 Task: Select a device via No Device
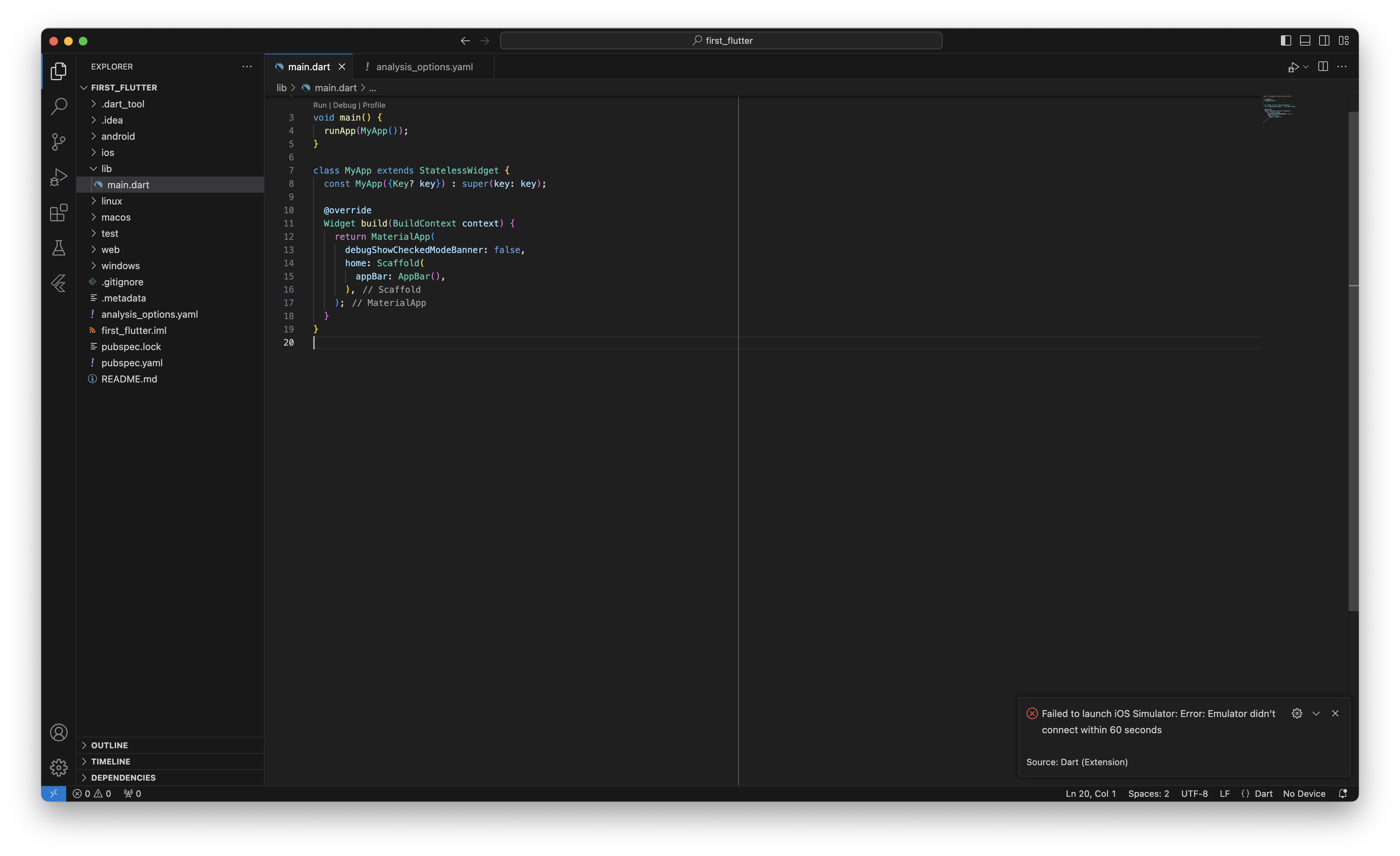pos(1304,793)
